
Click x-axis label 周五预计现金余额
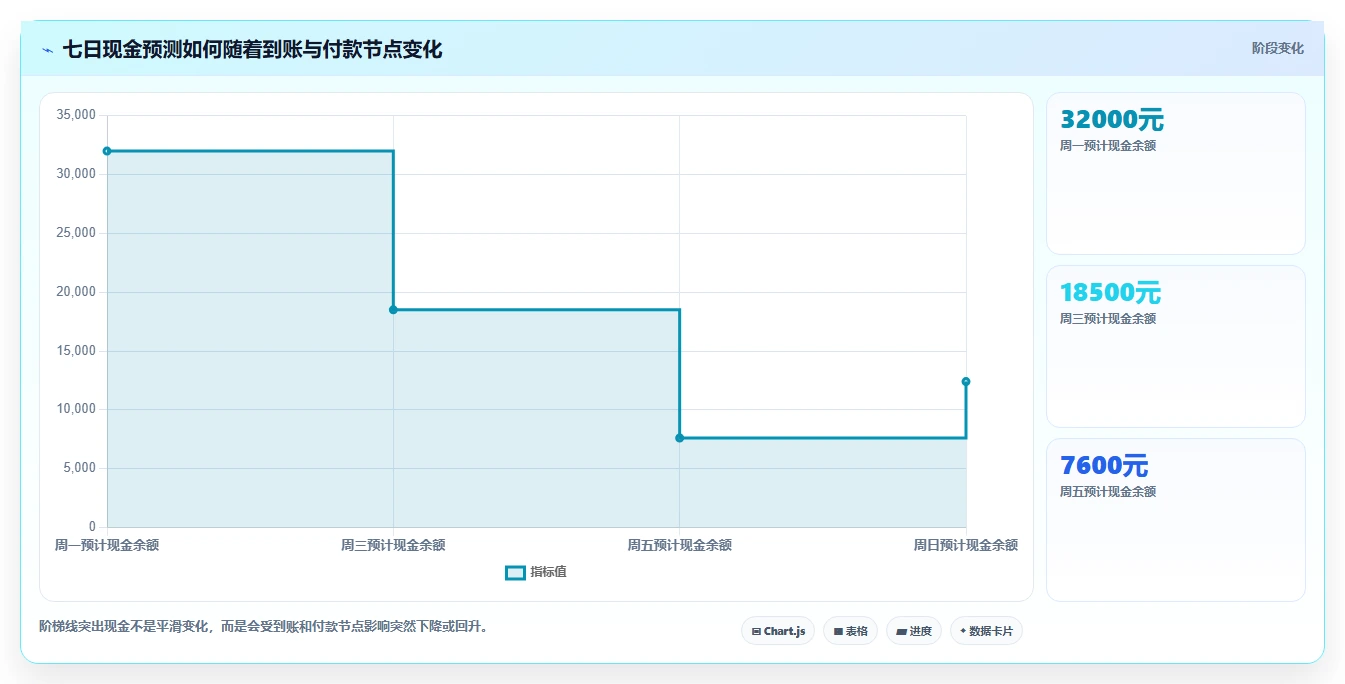680,545
